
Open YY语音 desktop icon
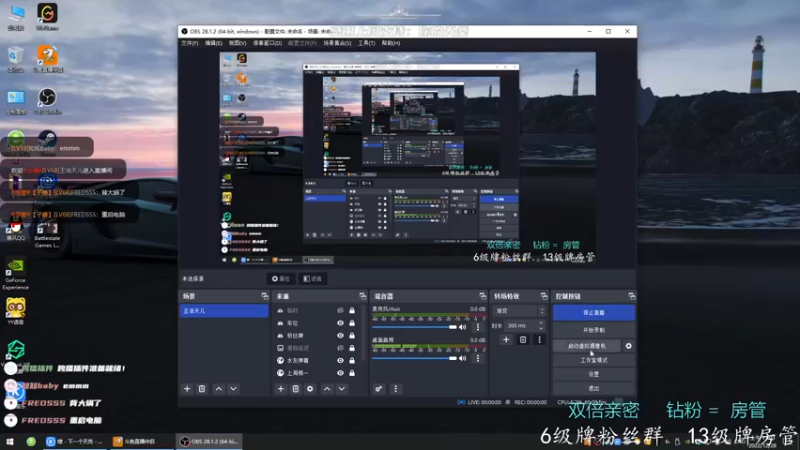16,311
